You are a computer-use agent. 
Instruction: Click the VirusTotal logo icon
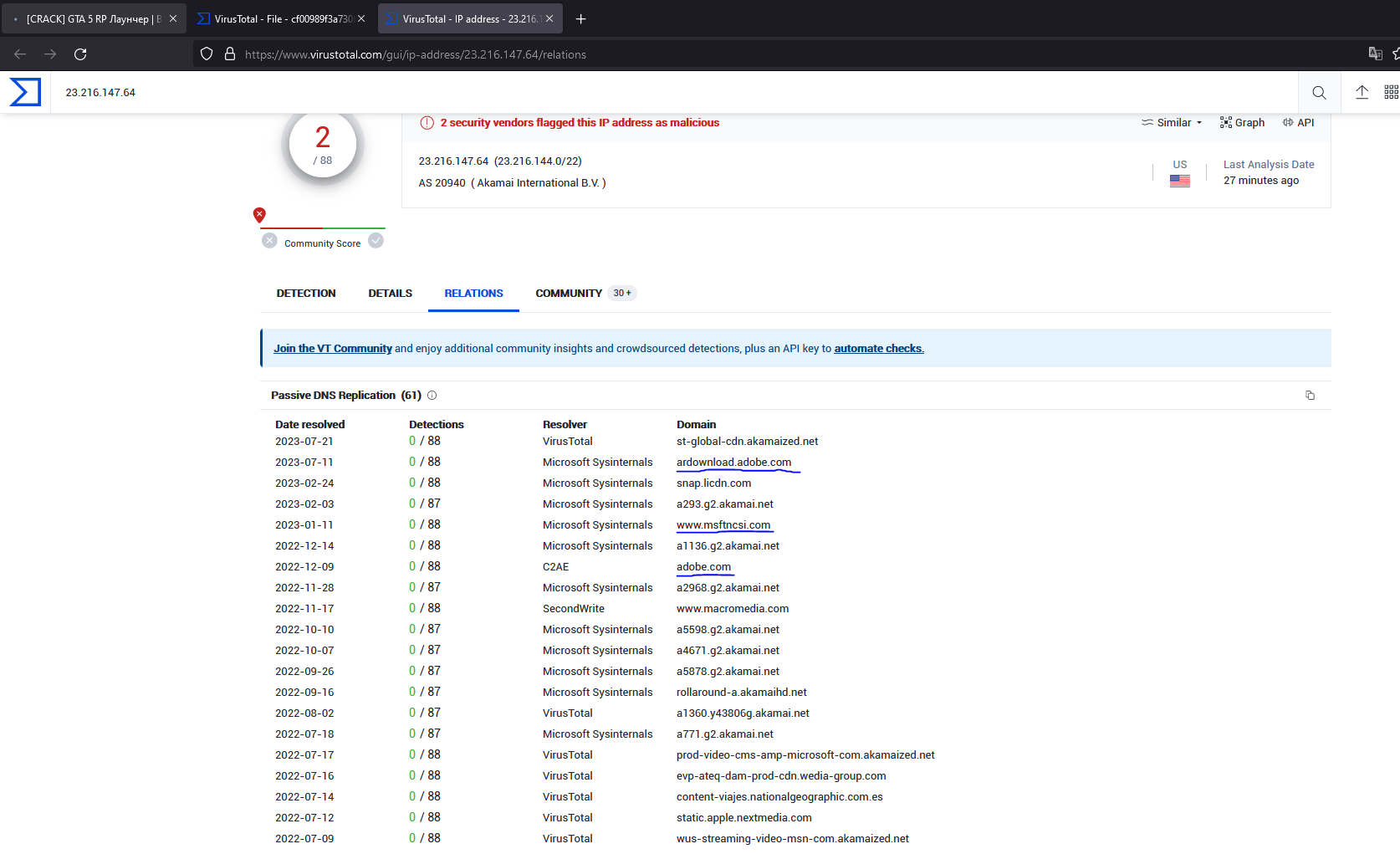25,92
